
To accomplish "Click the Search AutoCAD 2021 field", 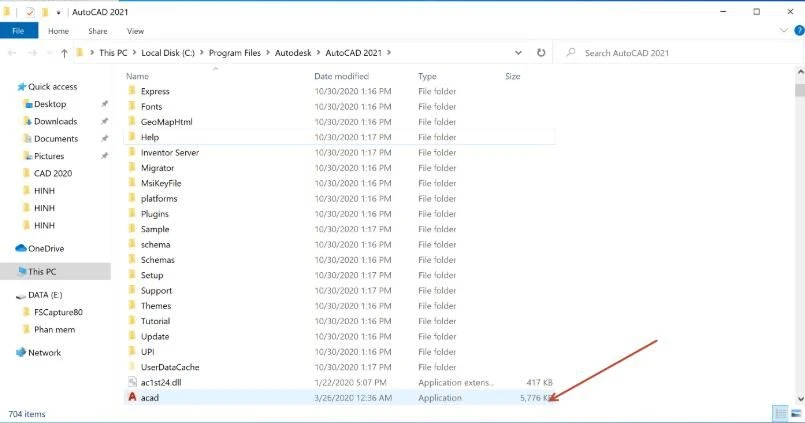I will coord(680,52).
